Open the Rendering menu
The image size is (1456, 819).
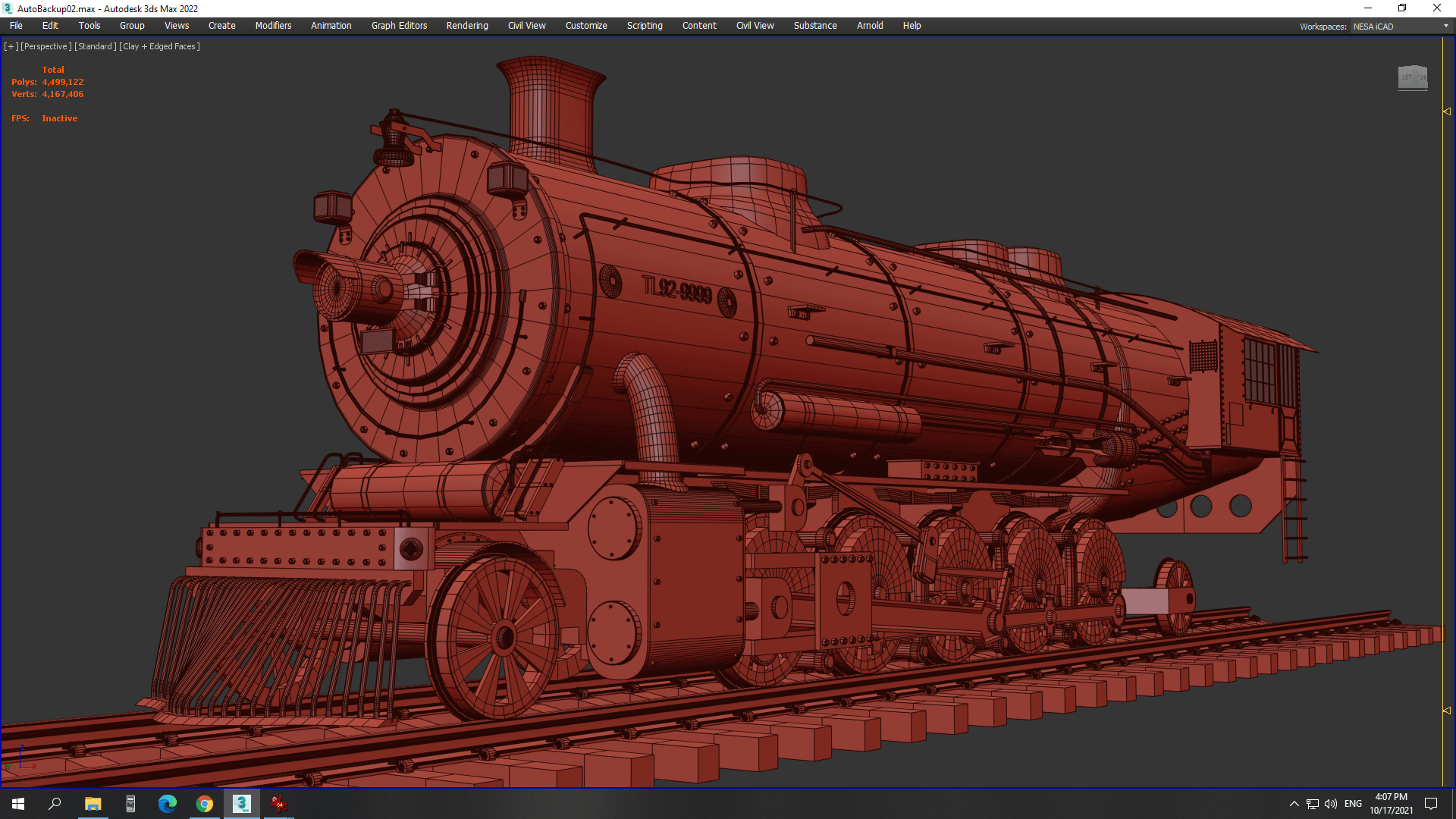point(466,26)
